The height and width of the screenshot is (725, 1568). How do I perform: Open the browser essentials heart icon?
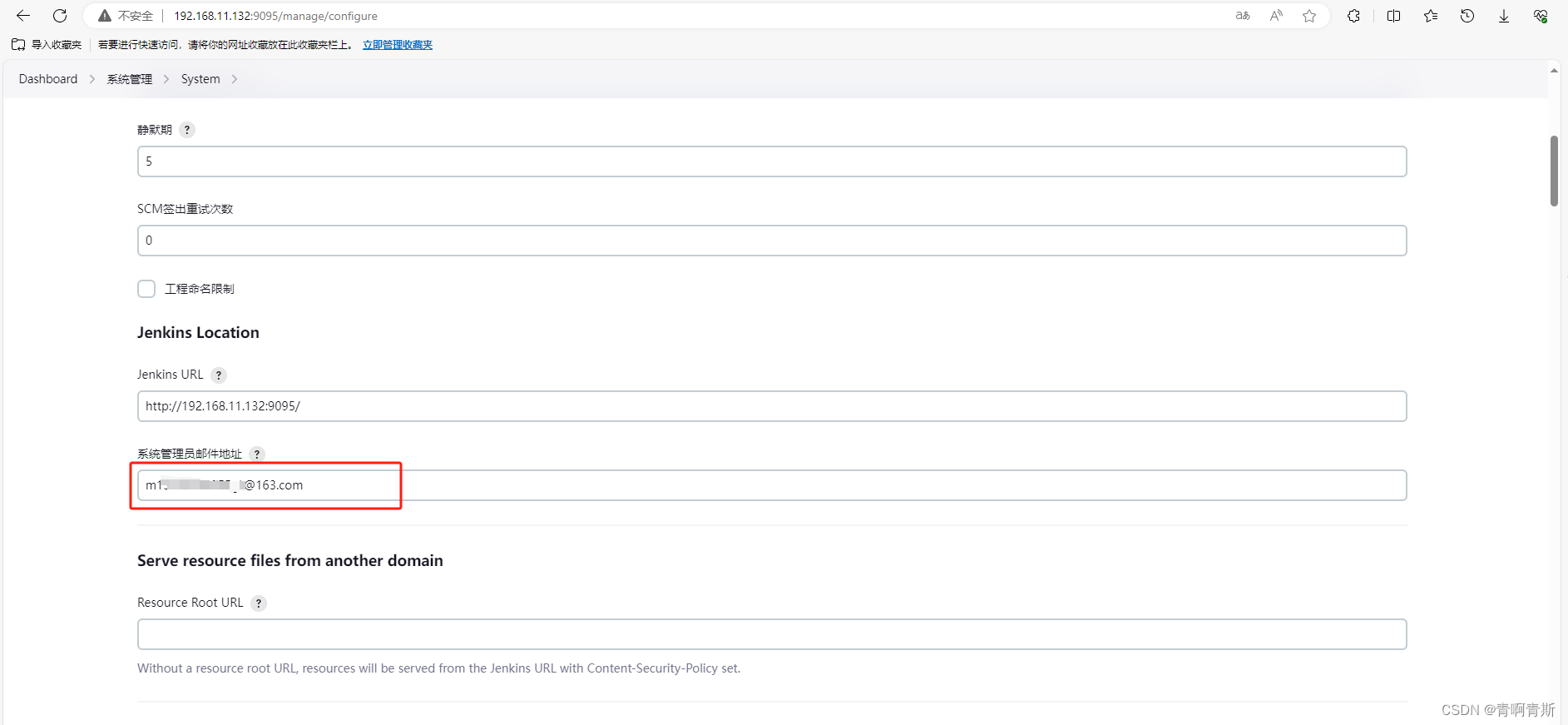(1541, 16)
